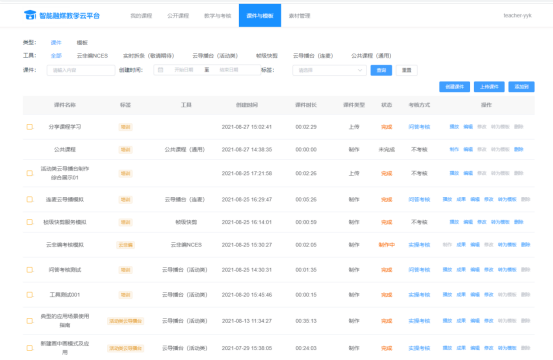Filter tools by 云导播台（活动类）

(215, 56)
